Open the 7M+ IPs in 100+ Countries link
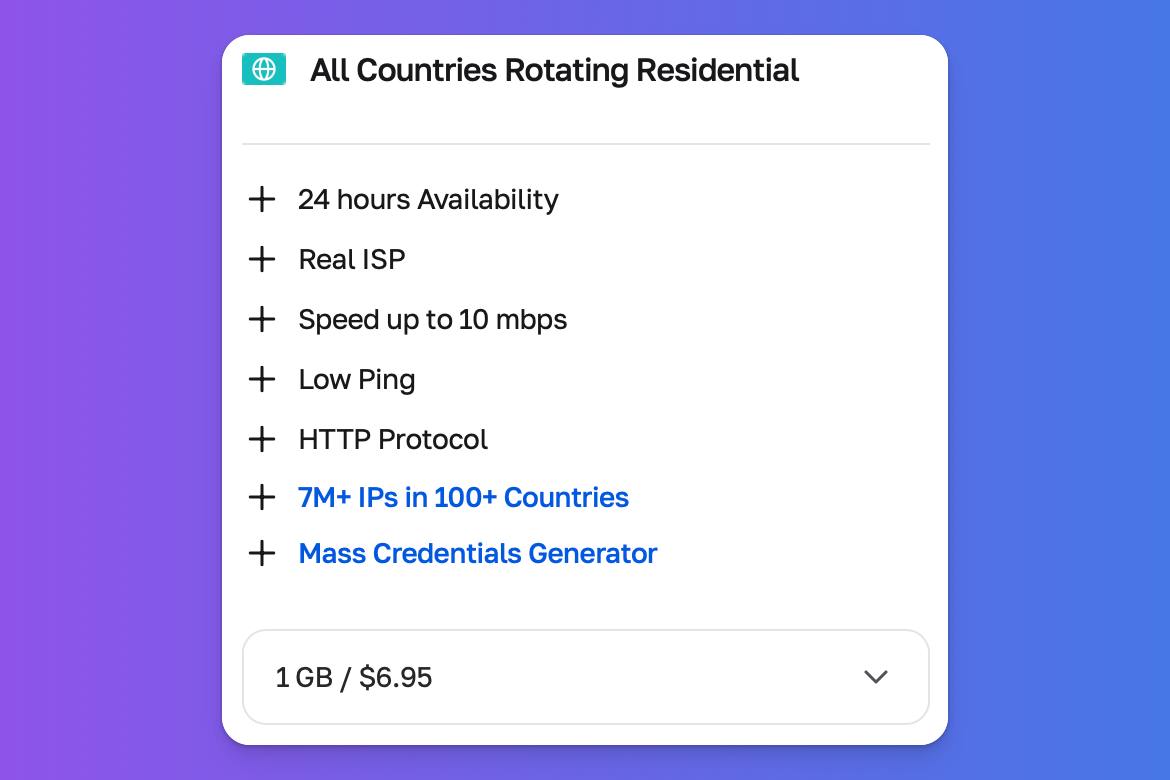 coord(463,497)
